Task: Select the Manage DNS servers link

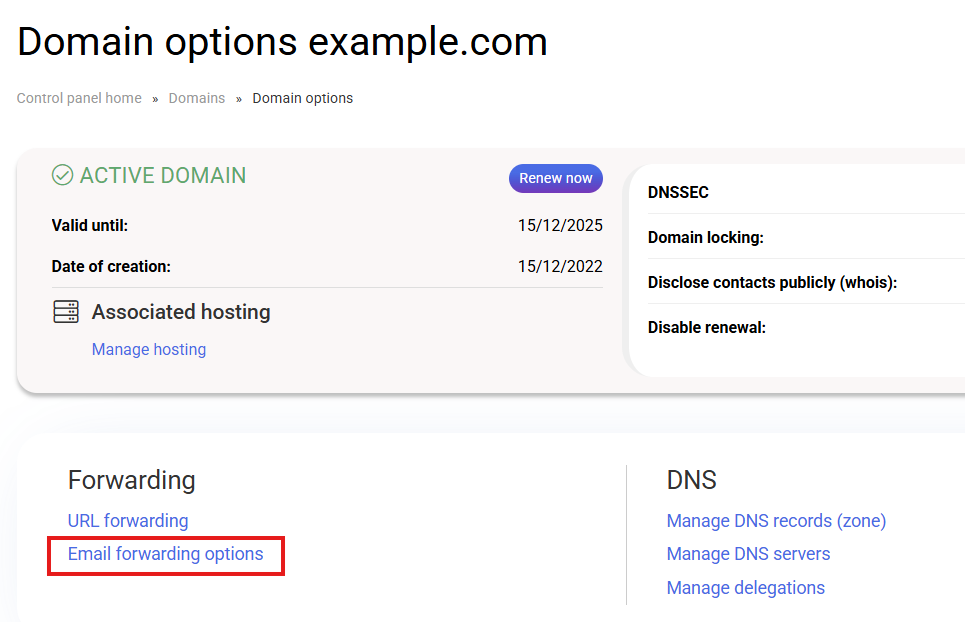Action: [748, 554]
